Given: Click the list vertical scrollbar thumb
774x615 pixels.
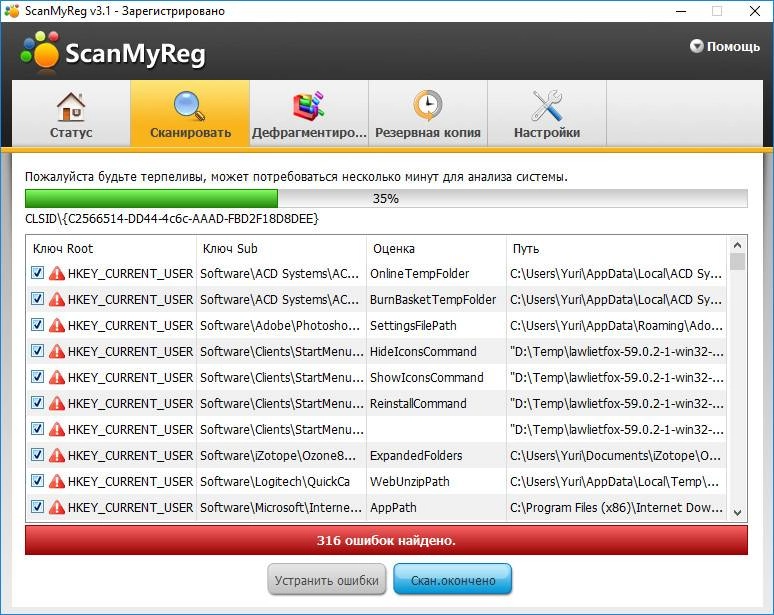Looking at the screenshot, I should pyautogui.click(x=737, y=262).
